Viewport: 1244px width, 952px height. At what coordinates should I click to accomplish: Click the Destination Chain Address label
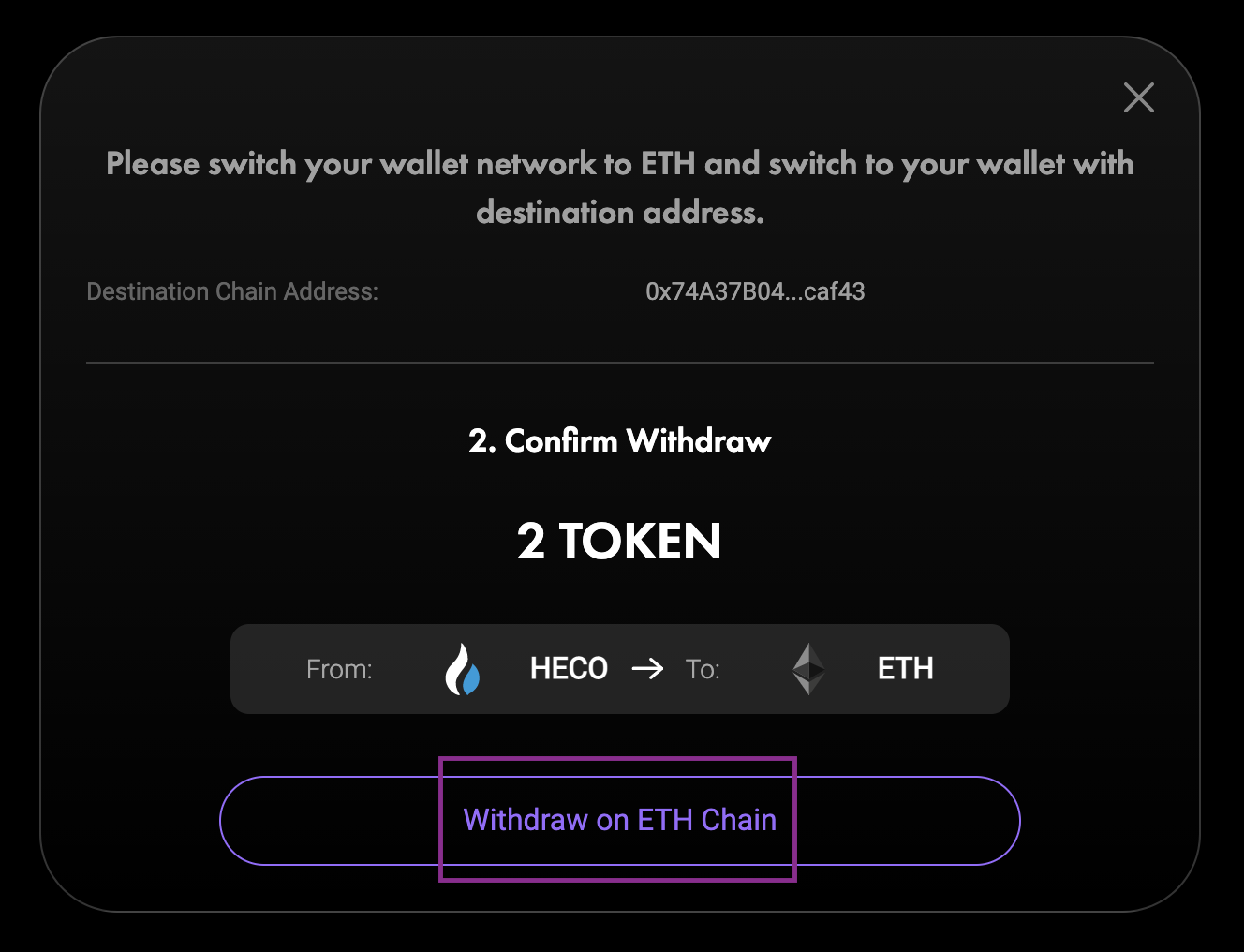232,291
